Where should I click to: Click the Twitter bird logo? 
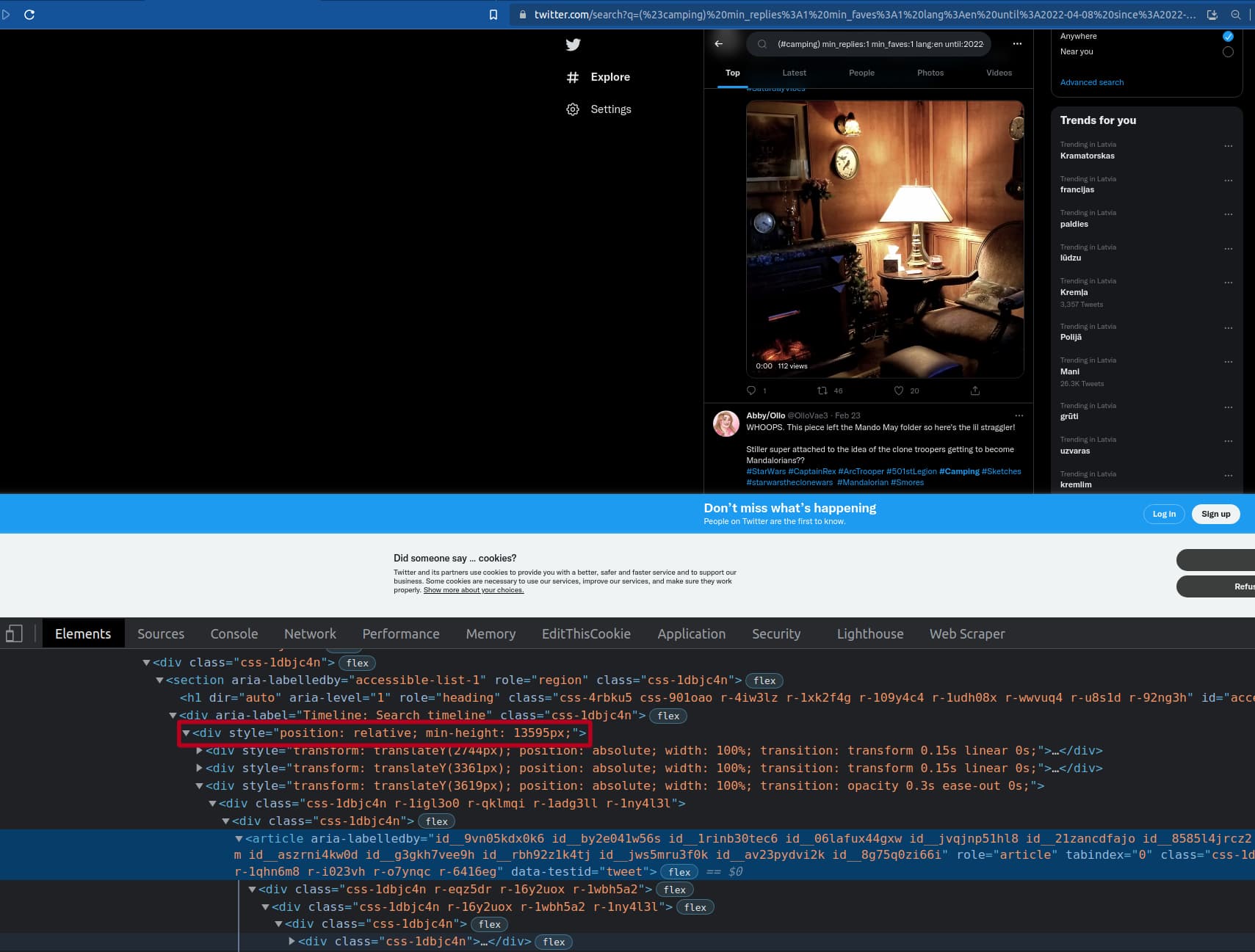tap(573, 45)
